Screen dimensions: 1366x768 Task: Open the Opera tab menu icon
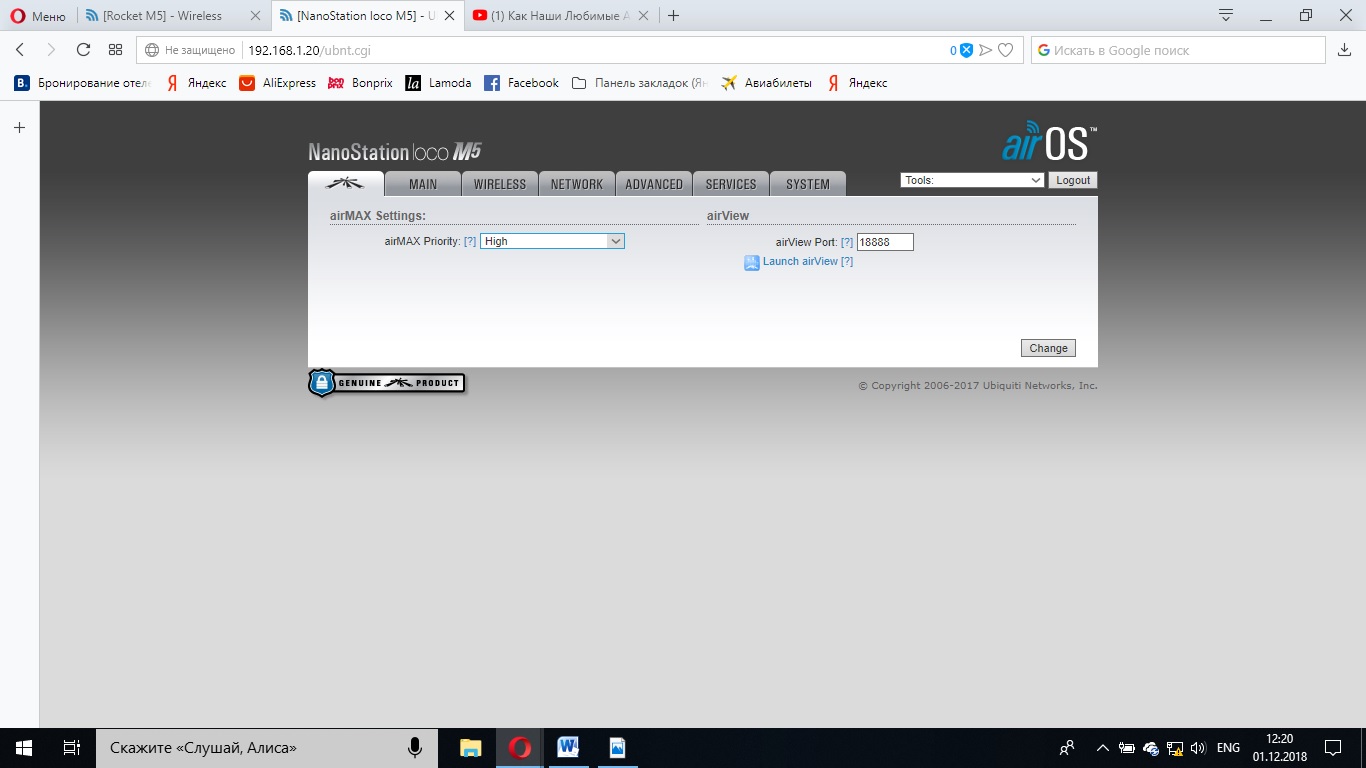tap(1226, 15)
